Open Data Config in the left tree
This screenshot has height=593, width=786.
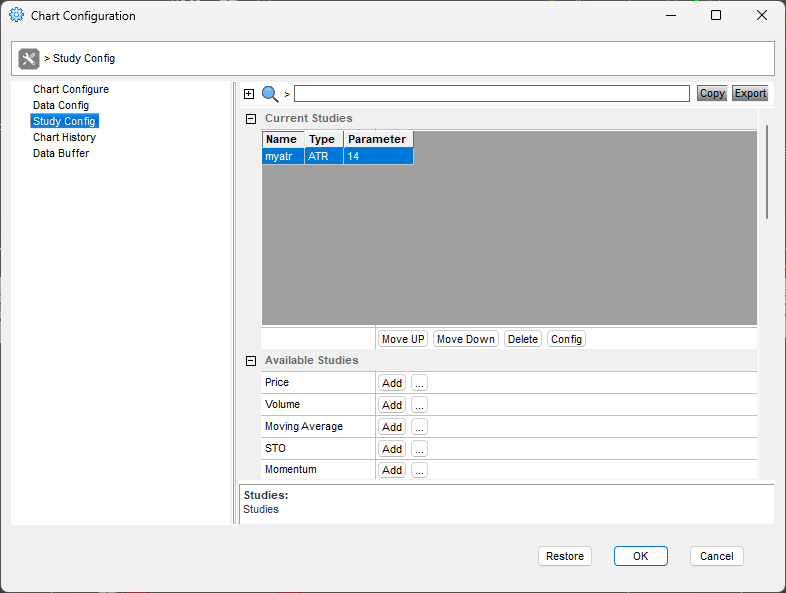click(x=61, y=105)
